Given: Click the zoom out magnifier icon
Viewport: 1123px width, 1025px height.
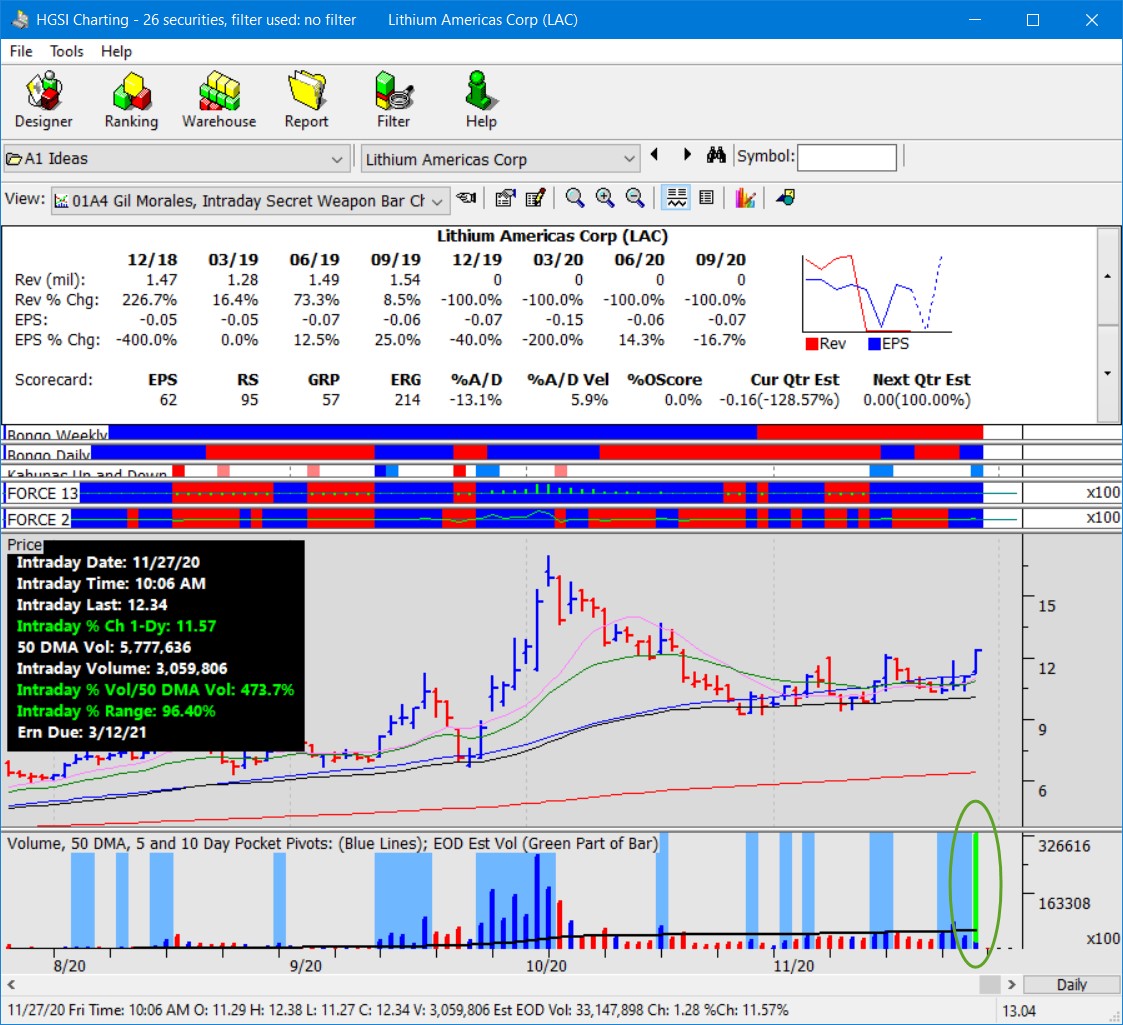Looking at the screenshot, I should (x=635, y=198).
